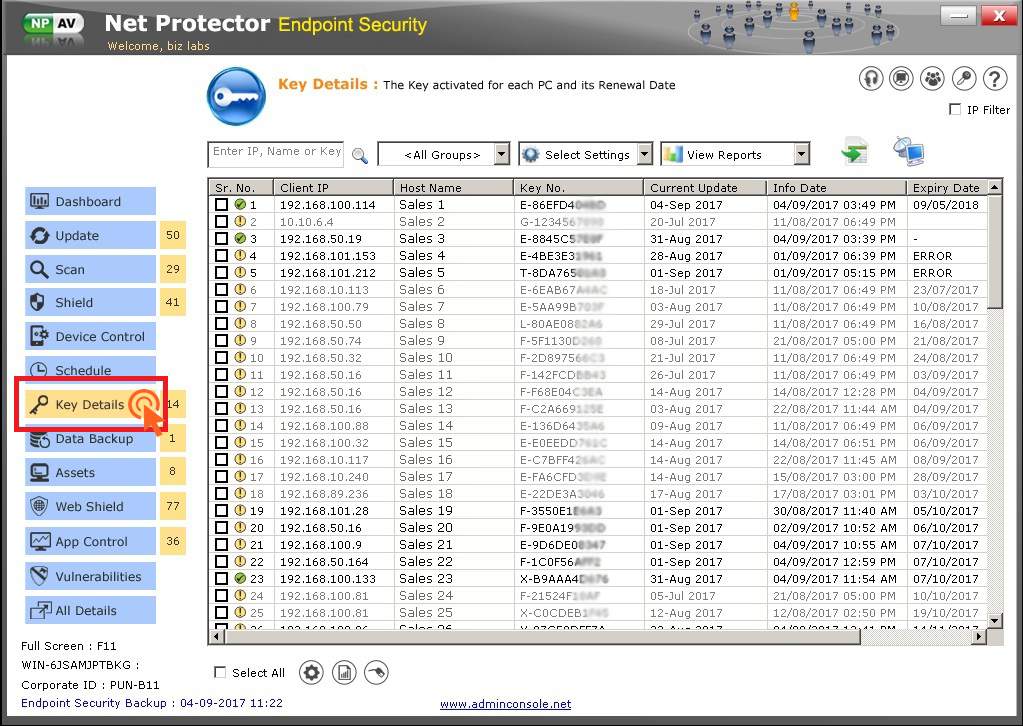Open Web Shield section
This screenshot has height=726, width=1023.
91,506
